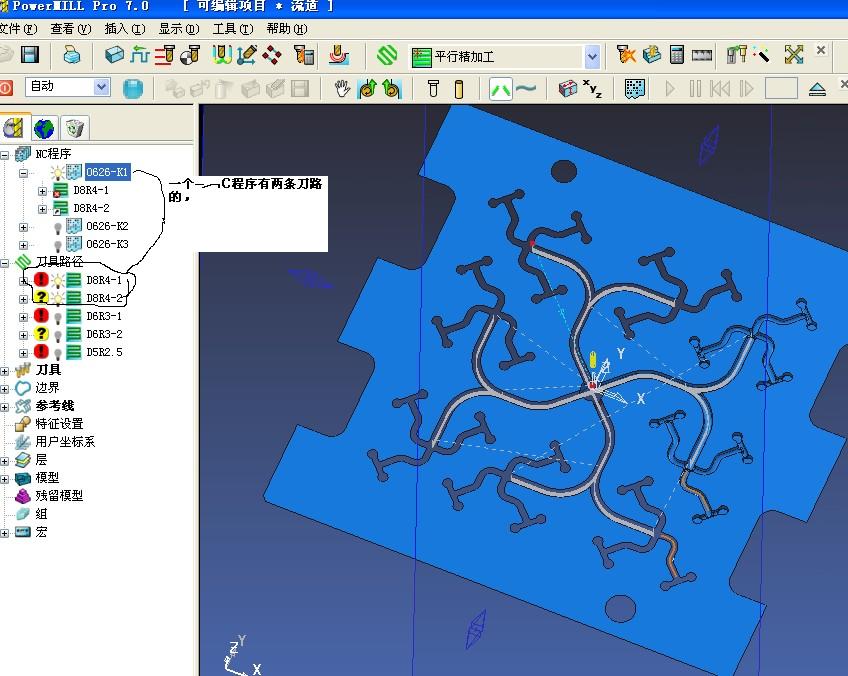Toggle light bulb for D6R3-1 toolpath
The width and height of the screenshot is (848, 676).
pyautogui.click(x=58, y=317)
